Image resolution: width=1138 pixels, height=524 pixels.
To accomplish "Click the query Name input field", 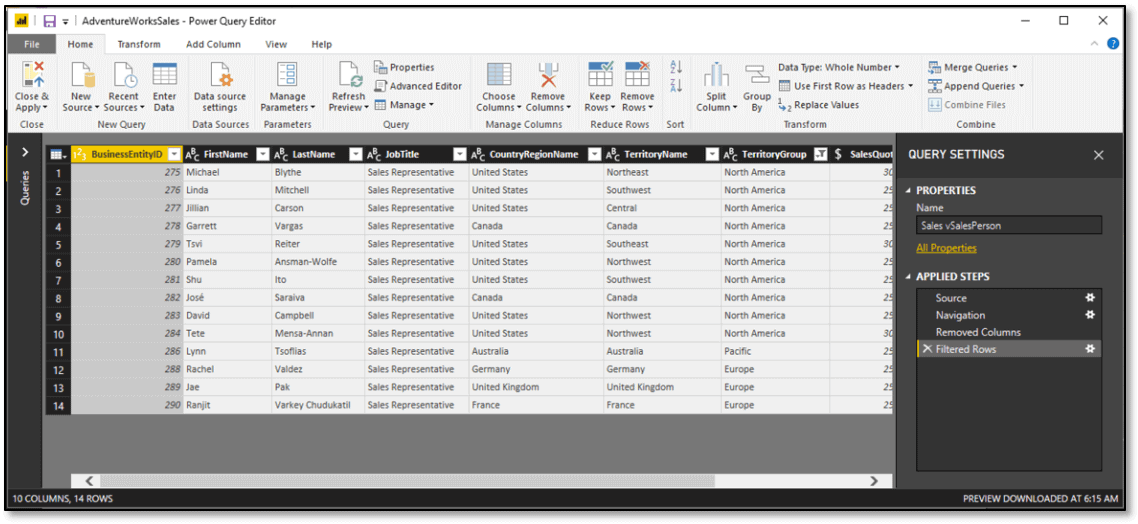I will (x=1009, y=225).
